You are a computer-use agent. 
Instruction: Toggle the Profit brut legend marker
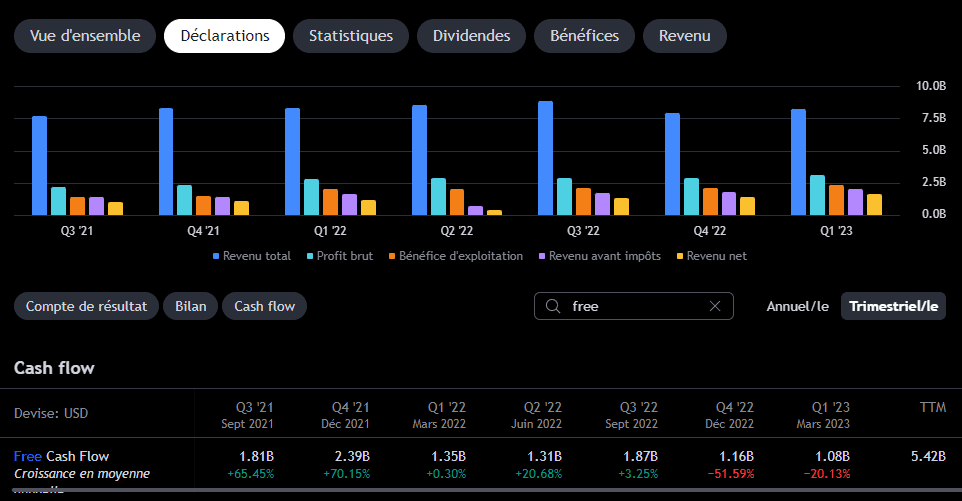[310, 256]
